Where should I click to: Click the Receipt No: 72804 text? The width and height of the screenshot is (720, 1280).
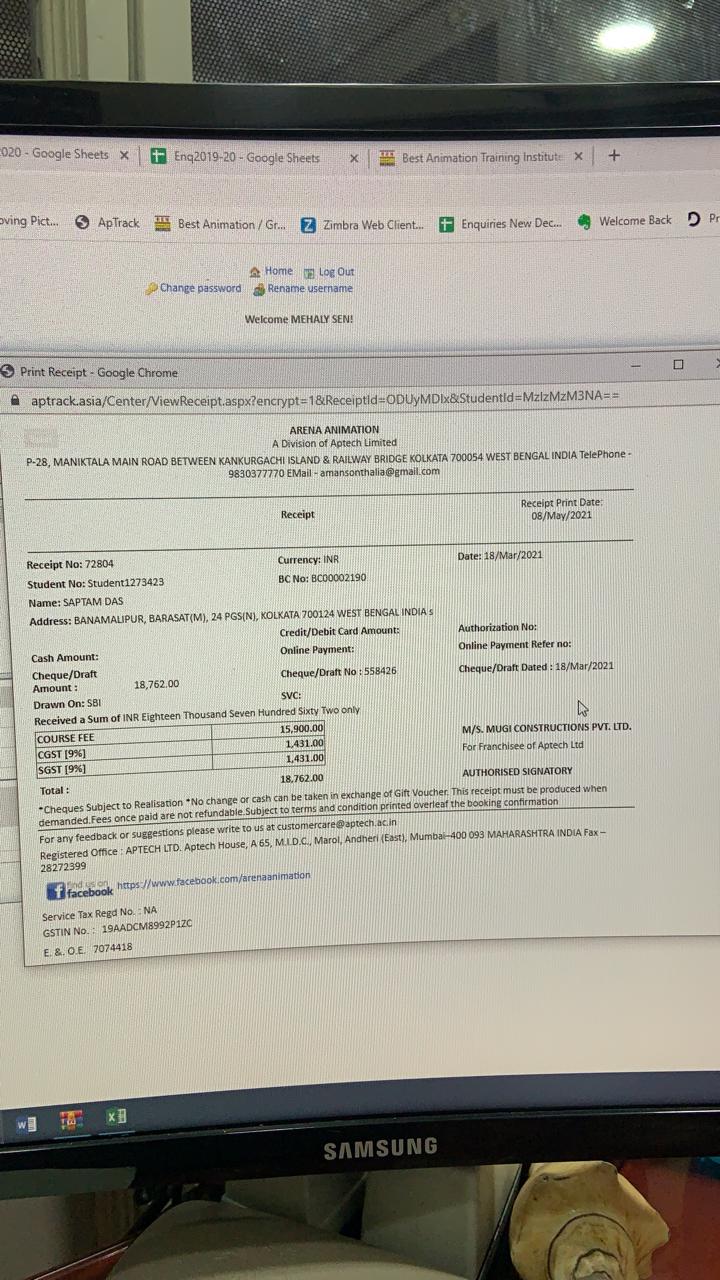(70, 564)
